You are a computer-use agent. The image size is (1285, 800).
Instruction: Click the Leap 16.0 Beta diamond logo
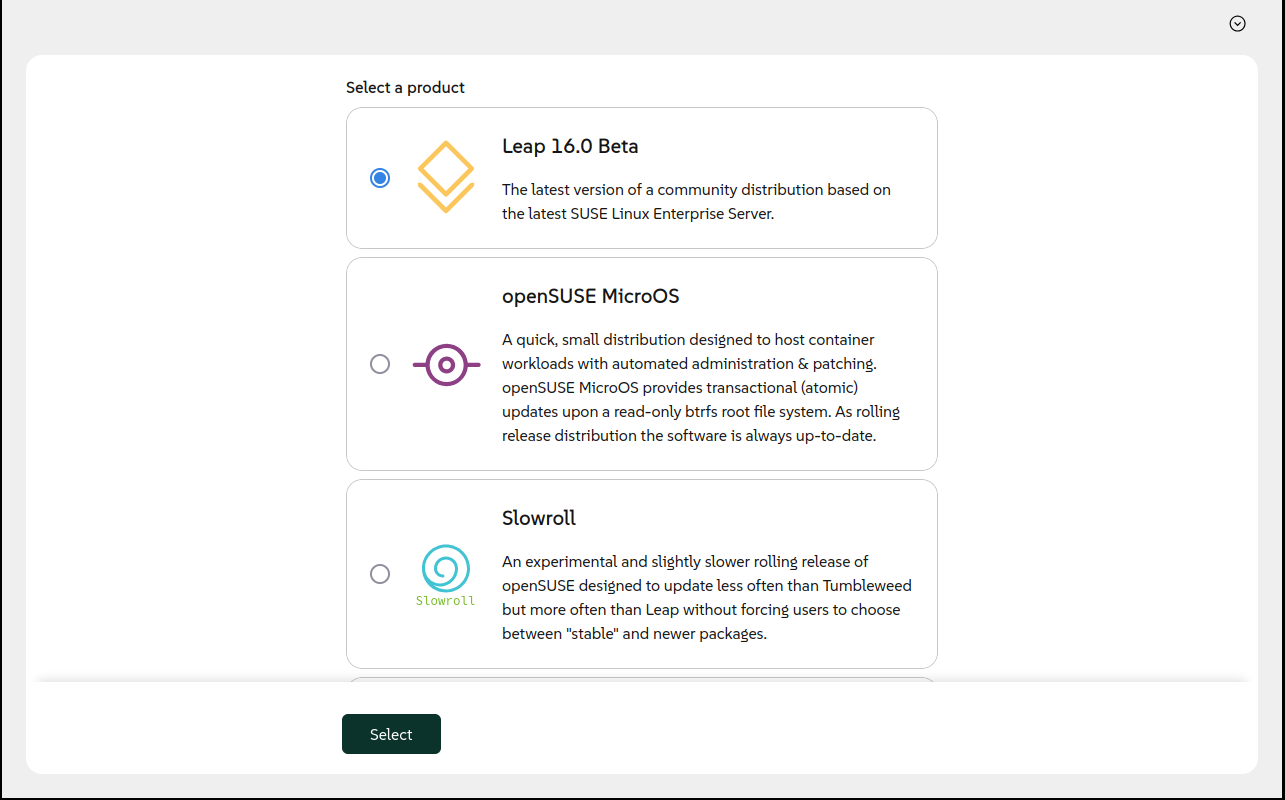(445, 177)
